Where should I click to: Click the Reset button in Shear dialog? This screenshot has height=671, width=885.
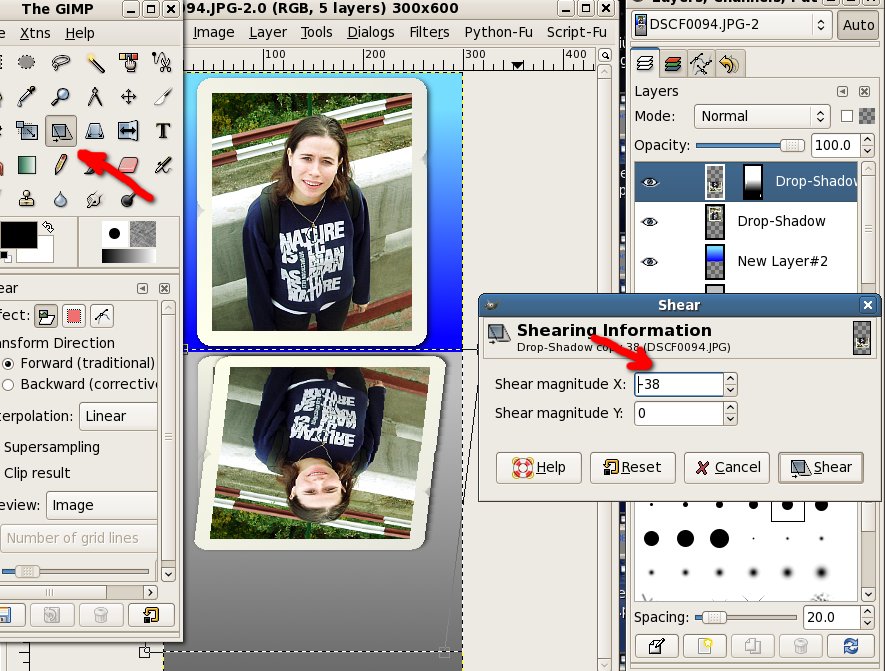[632, 467]
